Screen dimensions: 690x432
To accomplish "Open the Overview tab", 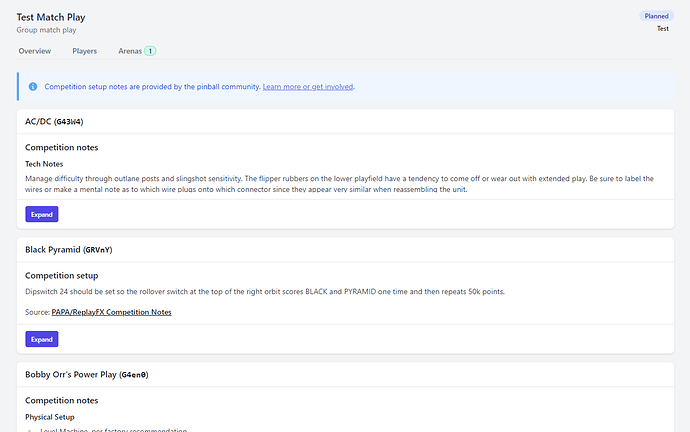I will coord(35,51).
